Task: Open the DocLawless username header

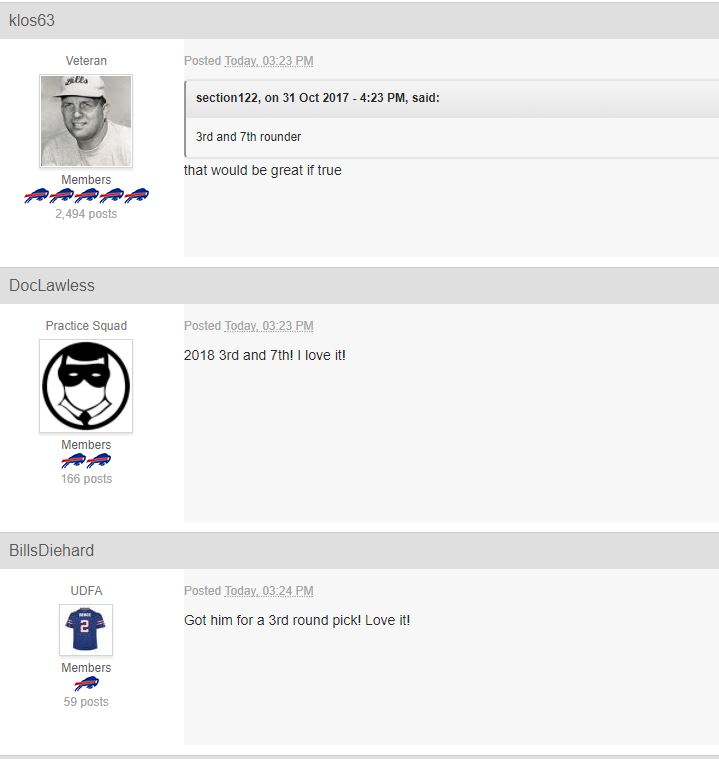Action: 52,285
